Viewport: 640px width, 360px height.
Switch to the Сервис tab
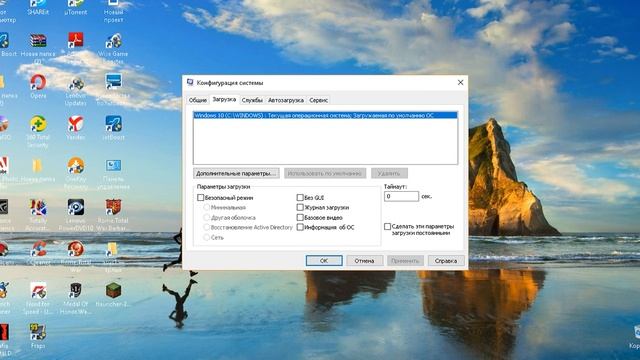coord(318,100)
